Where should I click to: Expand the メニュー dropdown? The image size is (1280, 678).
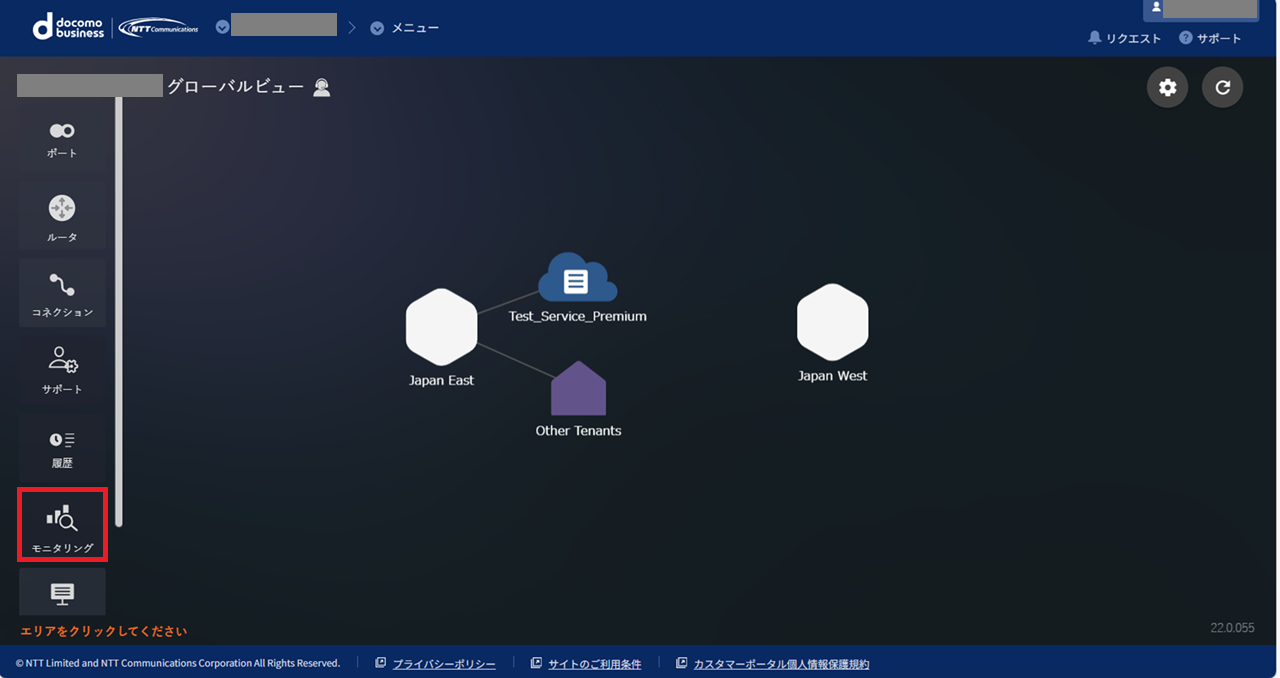pyautogui.click(x=405, y=28)
